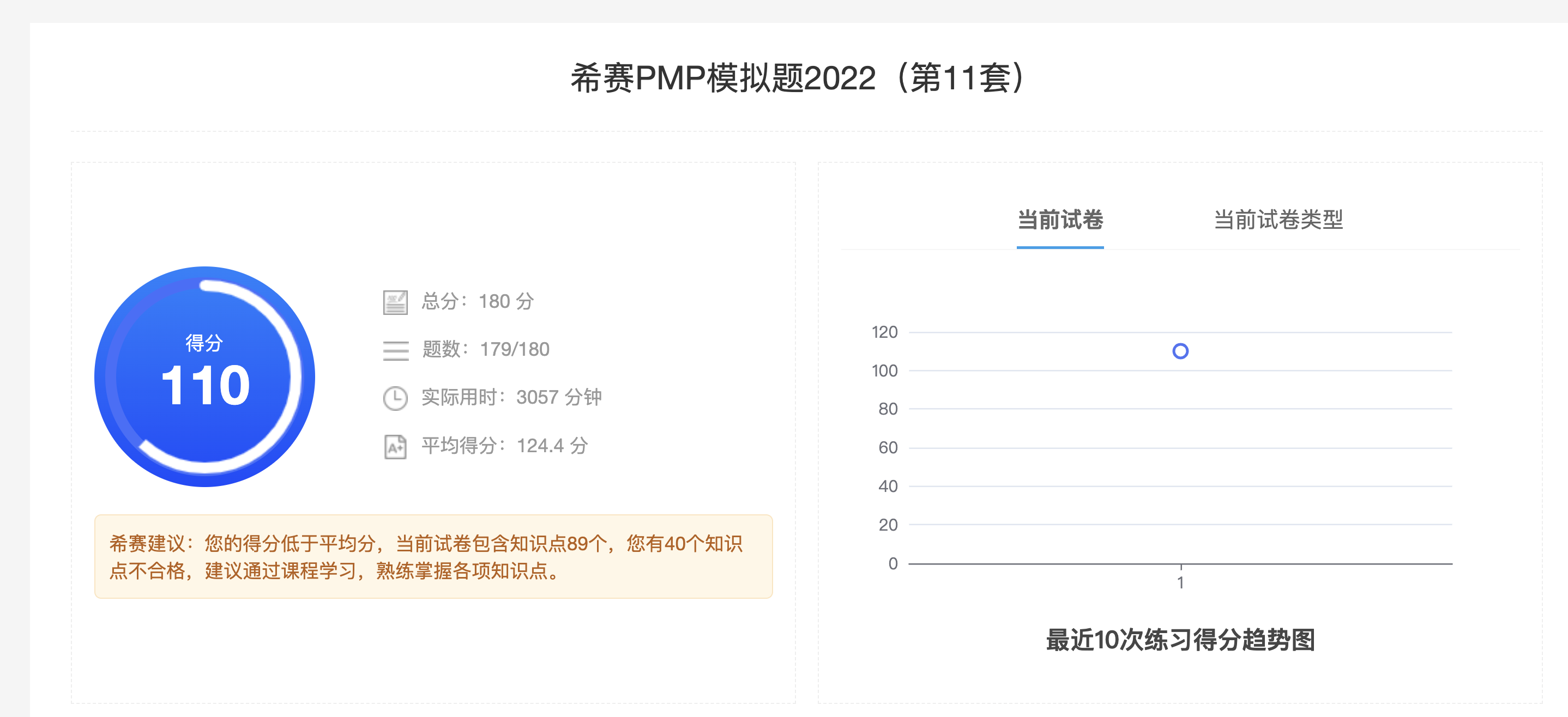1568x717 pixels.
Task: Click the circular 得分 110 score gauge
Action: (x=204, y=376)
